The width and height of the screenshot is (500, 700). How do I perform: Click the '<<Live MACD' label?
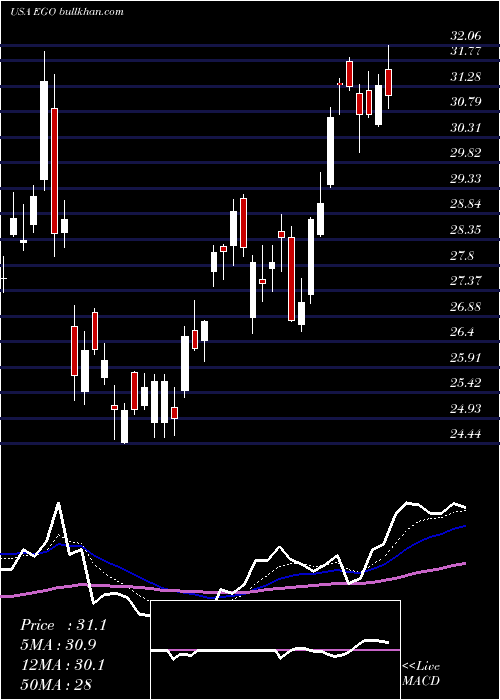[421, 674]
